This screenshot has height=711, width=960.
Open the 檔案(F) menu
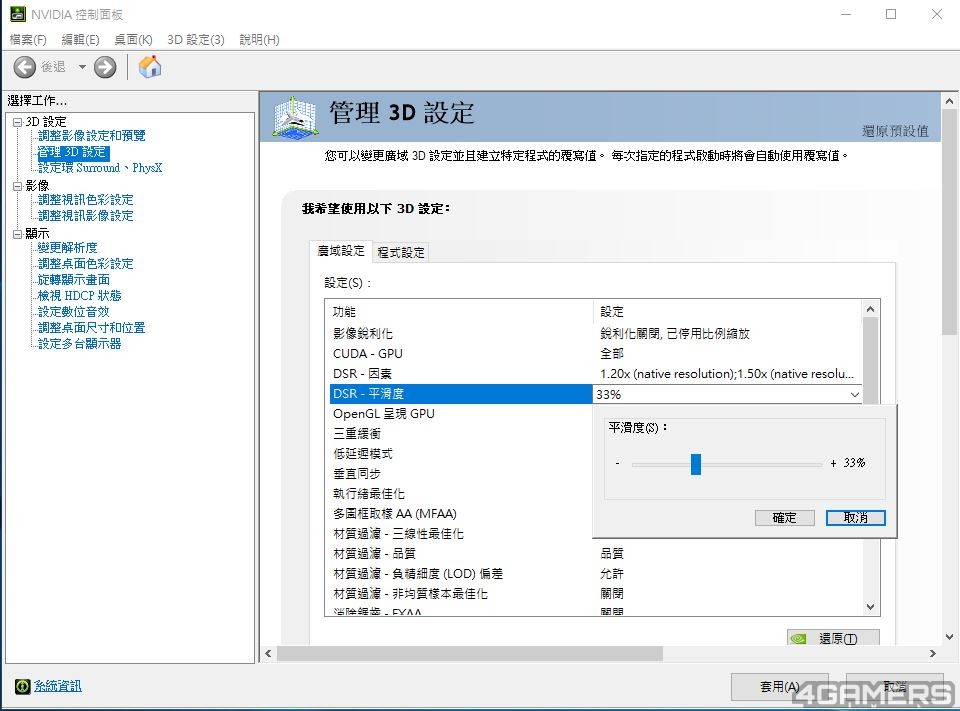28,40
